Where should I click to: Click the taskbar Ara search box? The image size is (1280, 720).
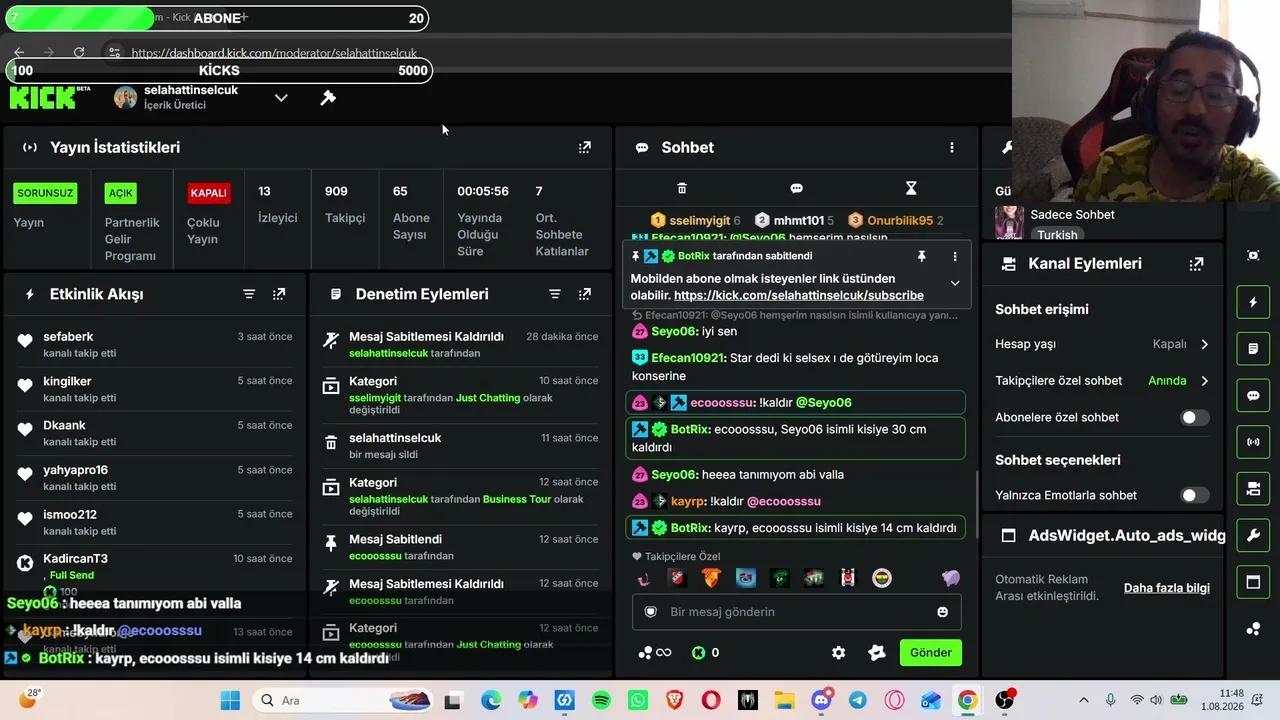pos(342,701)
